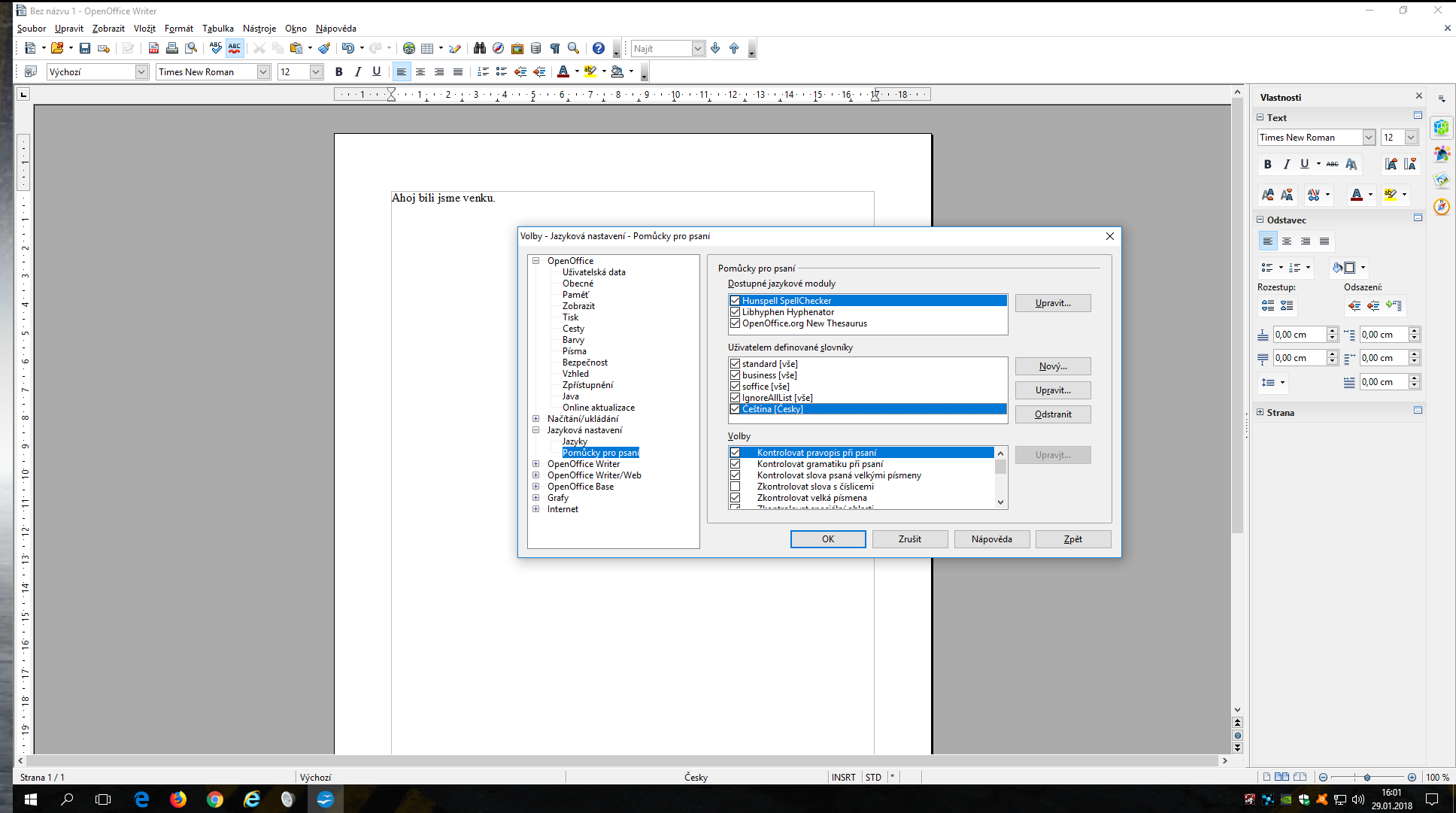Open the Formát menu
This screenshot has height=813, width=1456.
click(178, 29)
